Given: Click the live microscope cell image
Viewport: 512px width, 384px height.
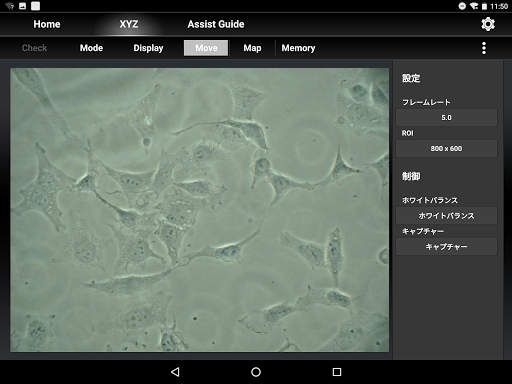Looking at the screenshot, I should click(199, 210).
